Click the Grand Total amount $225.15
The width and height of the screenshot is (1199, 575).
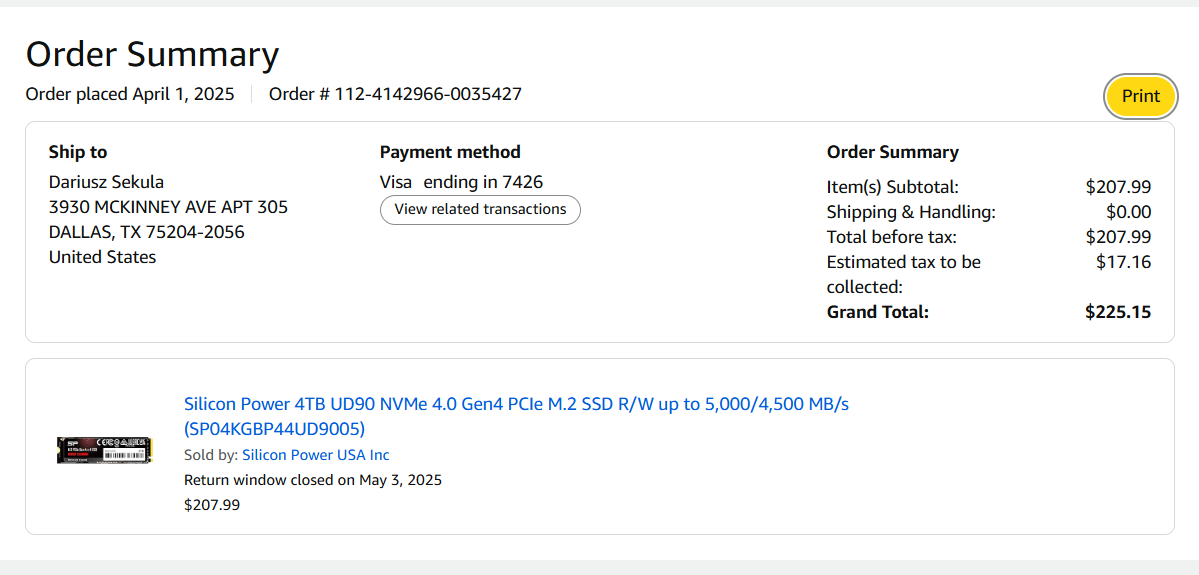tap(1117, 312)
